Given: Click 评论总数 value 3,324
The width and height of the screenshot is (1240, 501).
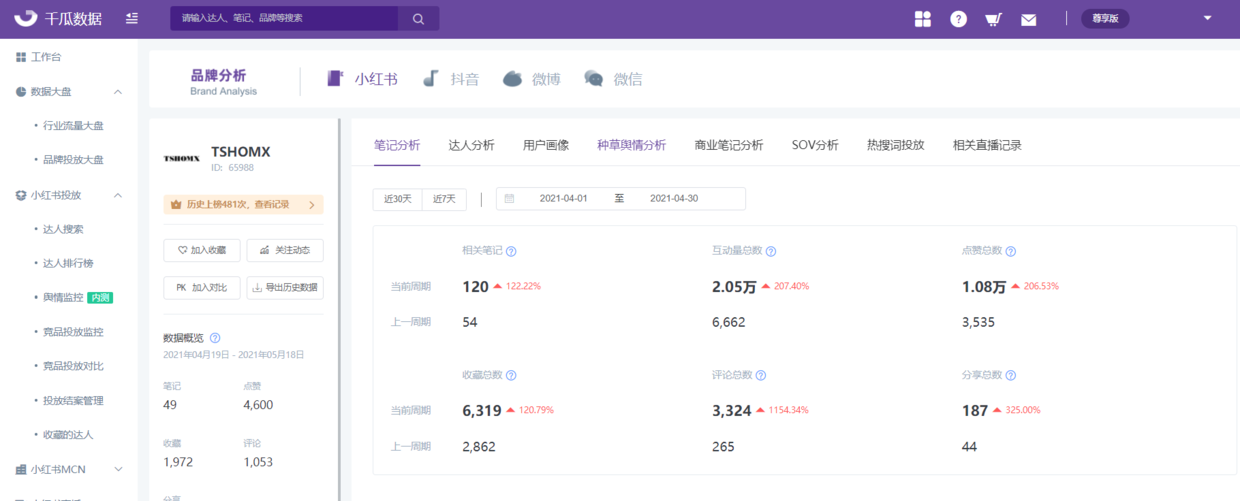Looking at the screenshot, I should [731, 411].
